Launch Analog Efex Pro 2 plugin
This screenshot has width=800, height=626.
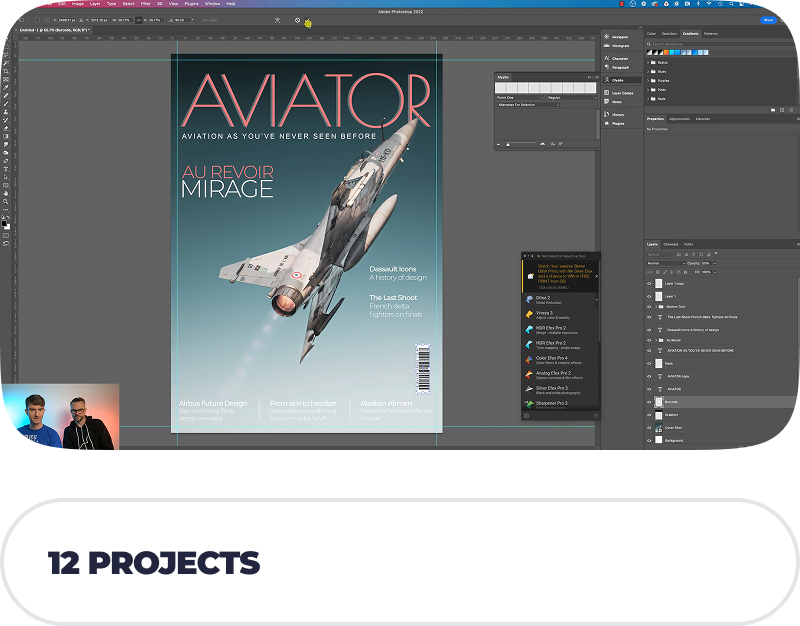[x=560, y=375]
